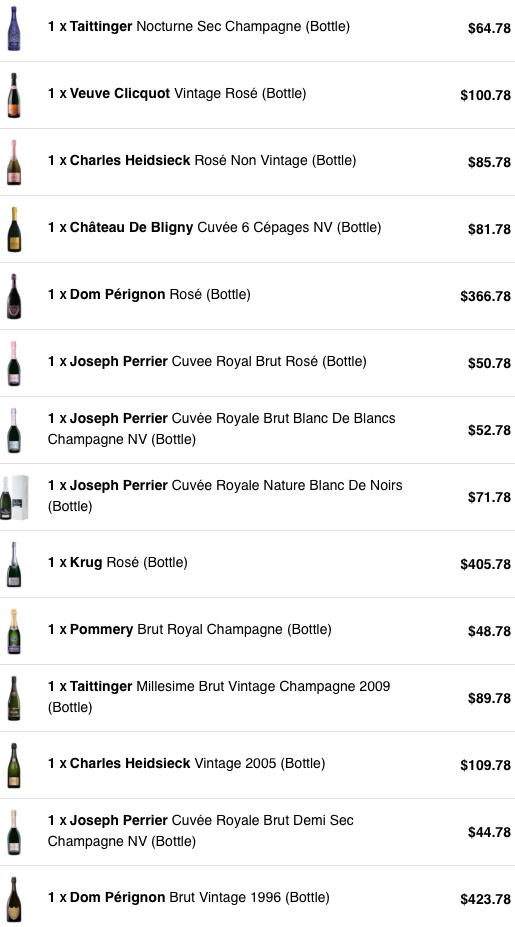Click the Taittinger Nocturne blue bottle thumbnail
Screen dimensions: 515x927
coord(14,28)
